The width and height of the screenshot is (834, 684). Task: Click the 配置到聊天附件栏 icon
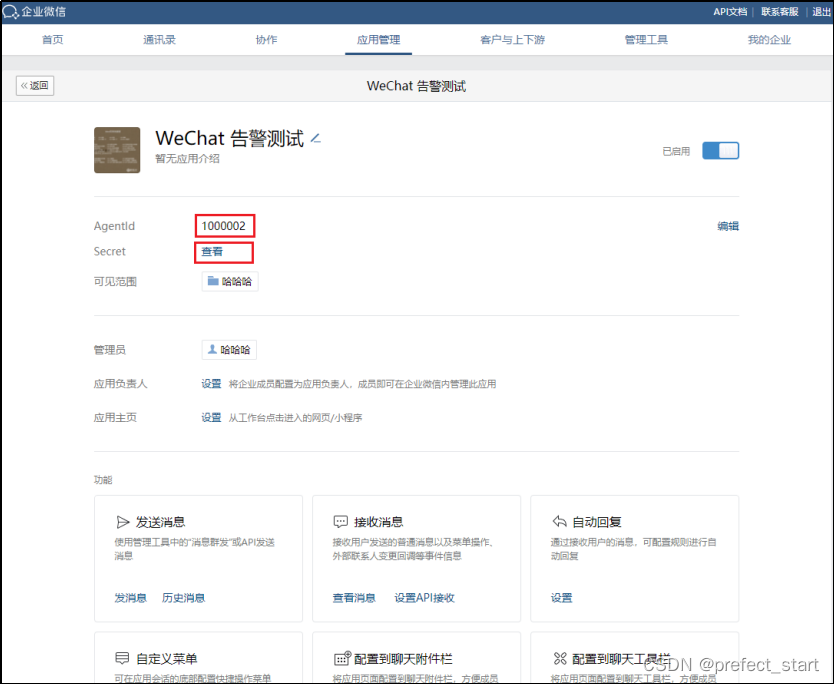click(x=343, y=658)
